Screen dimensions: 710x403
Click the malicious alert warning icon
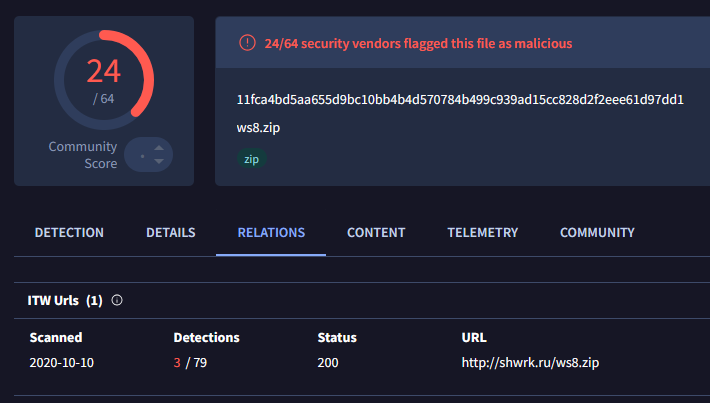point(246,43)
